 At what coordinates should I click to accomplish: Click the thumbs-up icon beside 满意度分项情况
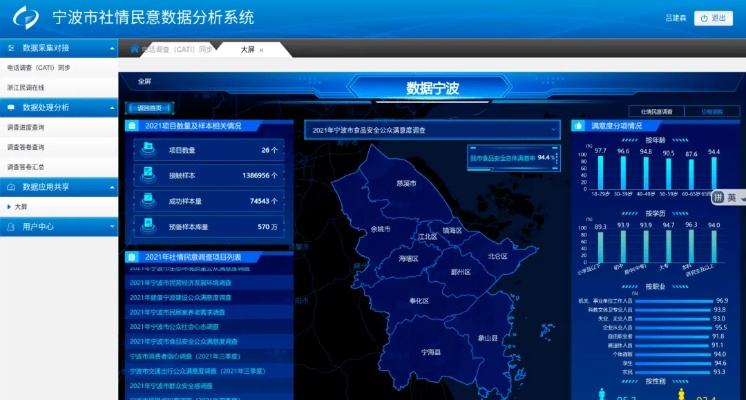[580, 126]
